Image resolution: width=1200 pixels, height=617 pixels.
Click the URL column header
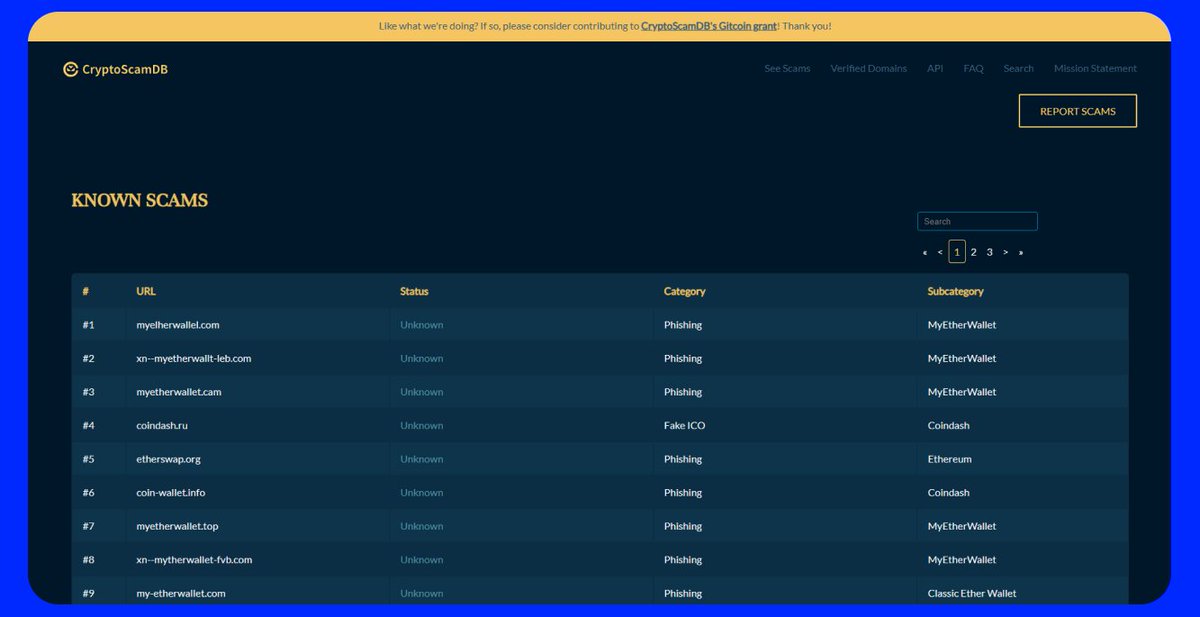(x=146, y=291)
